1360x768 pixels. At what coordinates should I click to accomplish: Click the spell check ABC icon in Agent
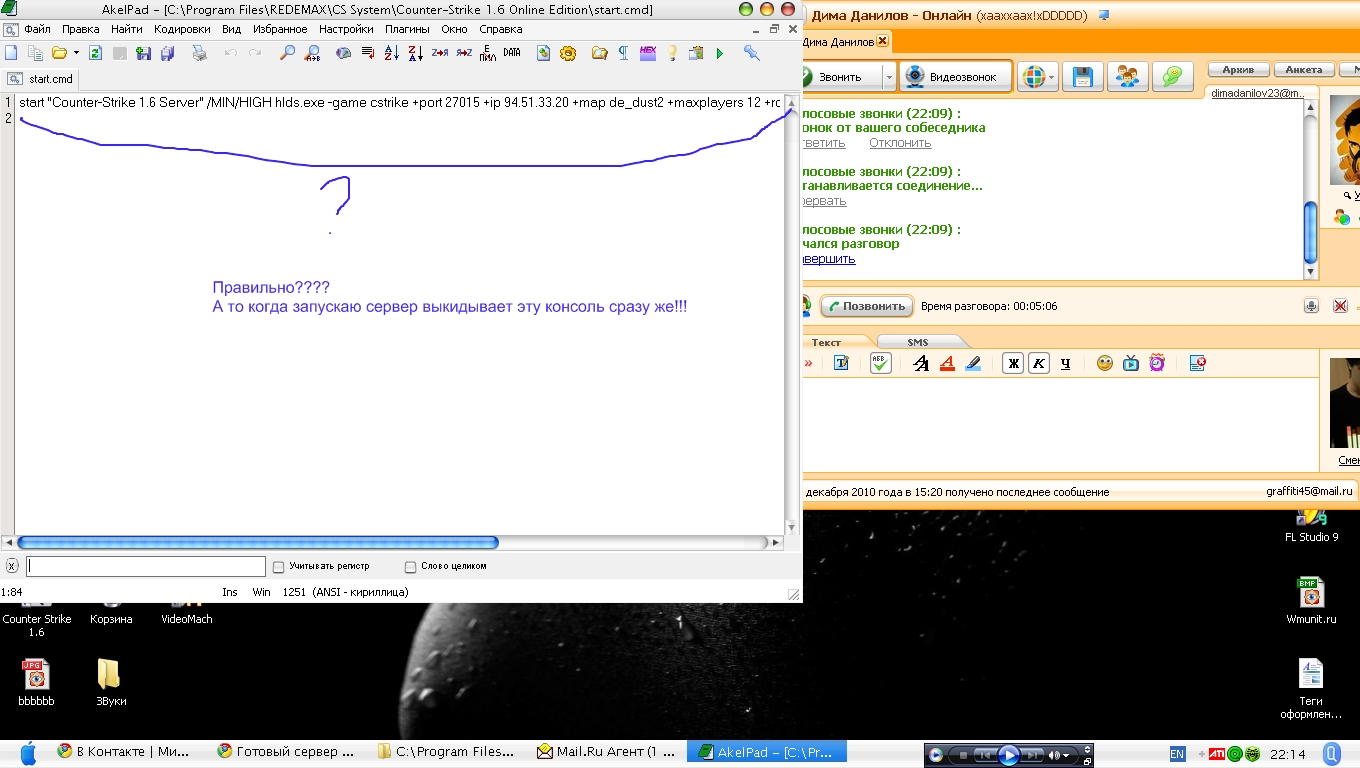coord(880,364)
